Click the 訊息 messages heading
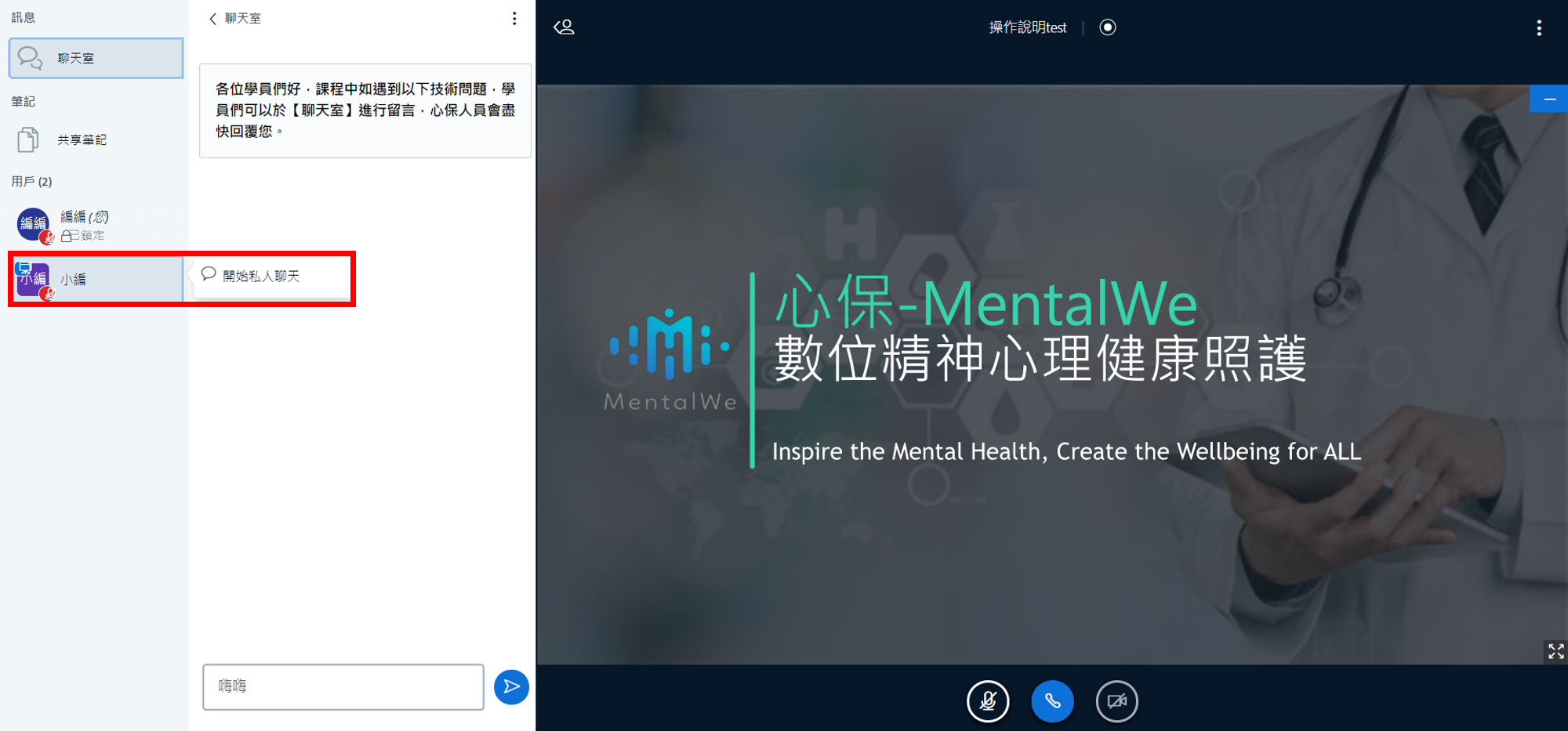Screen dimensions: 1568x731 [x=23, y=17]
